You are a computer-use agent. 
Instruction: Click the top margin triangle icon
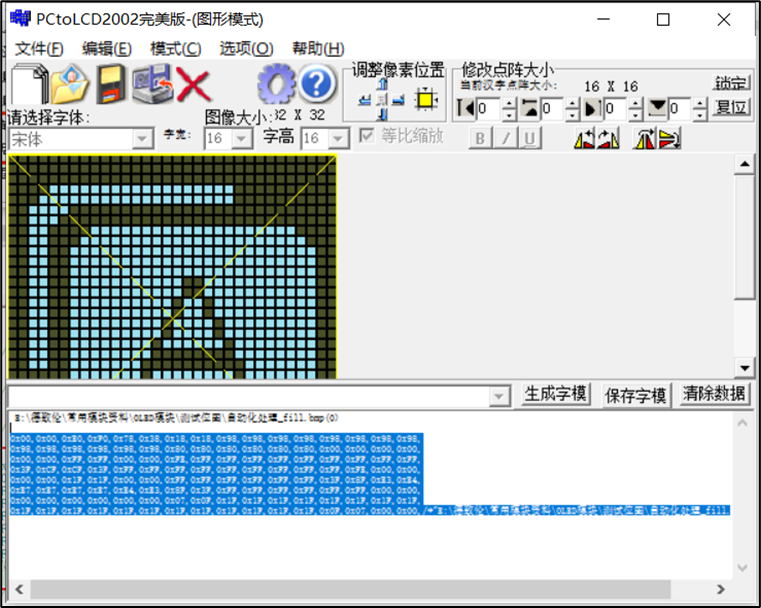pyautogui.click(x=529, y=107)
